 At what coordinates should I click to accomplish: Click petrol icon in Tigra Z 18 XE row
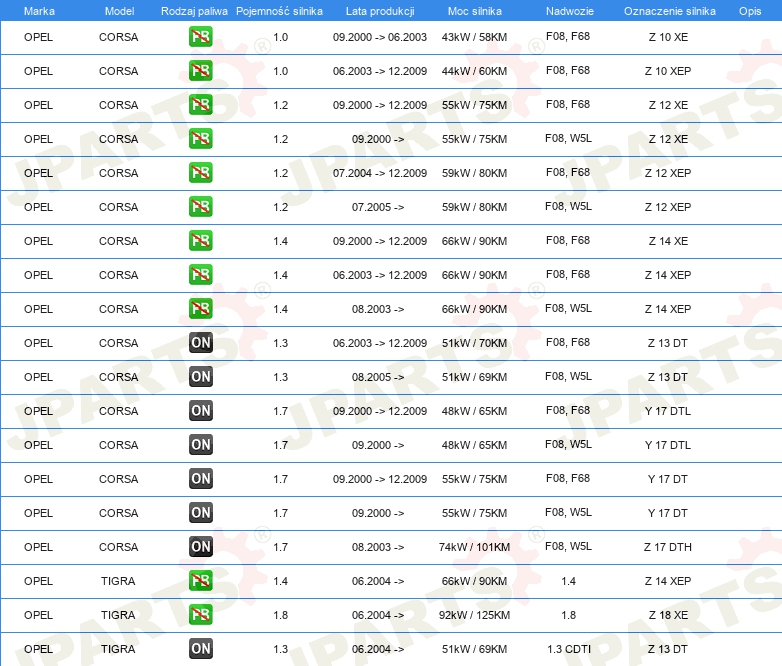pyautogui.click(x=200, y=615)
